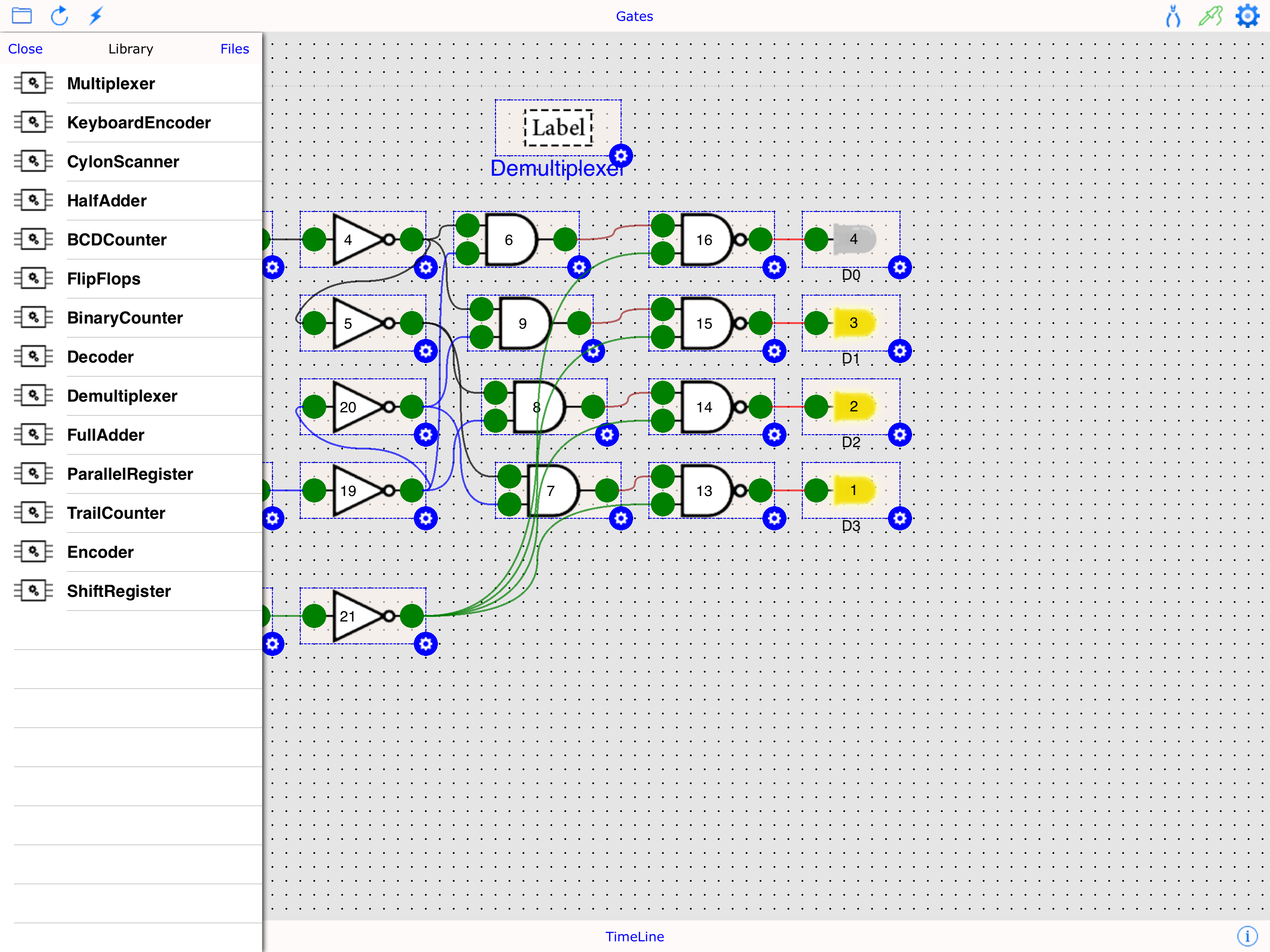The height and width of the screenshot is (952, 1270).
Task: Open settings gear of inverter gate 4
Action: (425, 267)
